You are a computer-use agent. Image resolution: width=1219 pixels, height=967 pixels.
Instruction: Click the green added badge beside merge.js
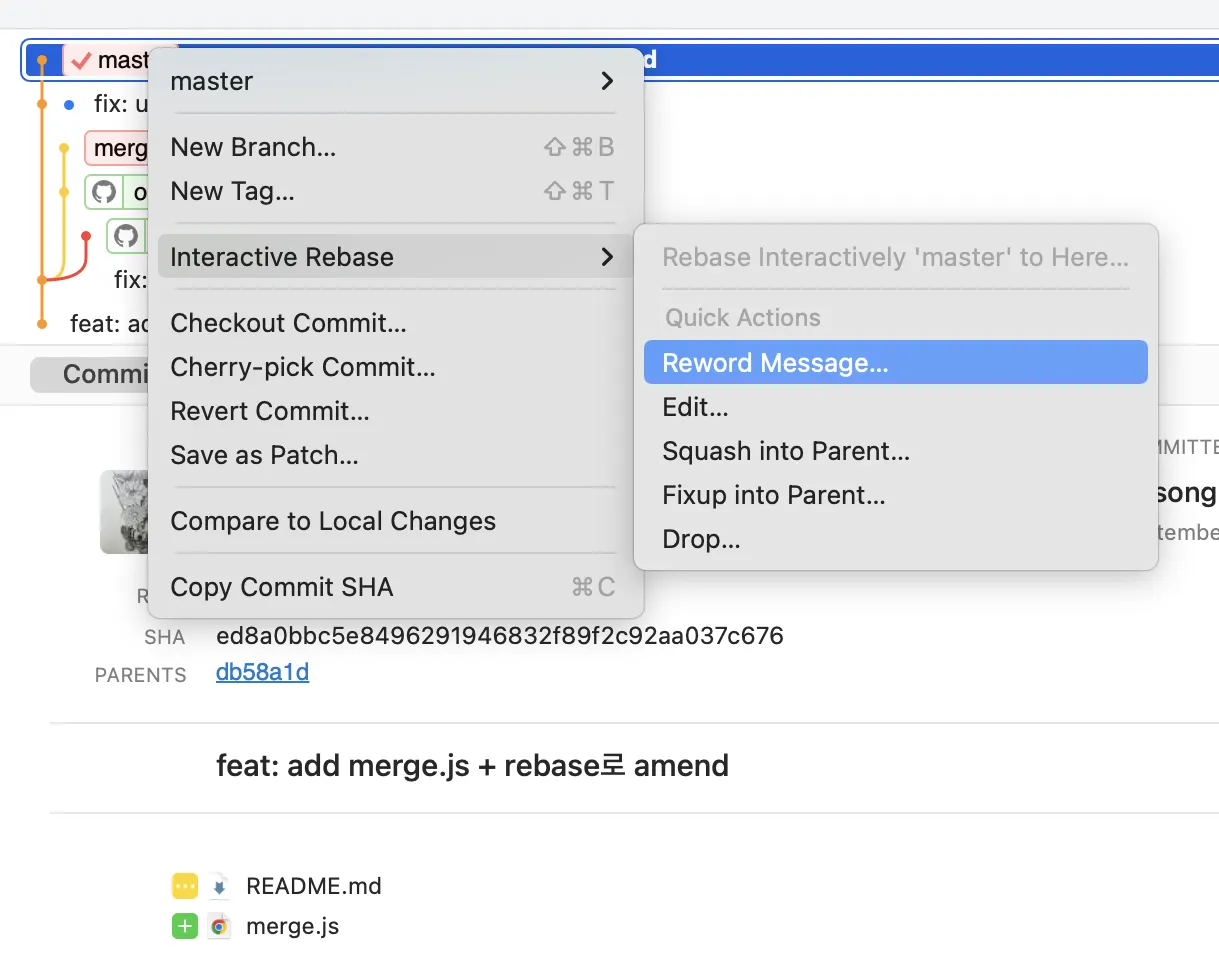pos(185,927)
